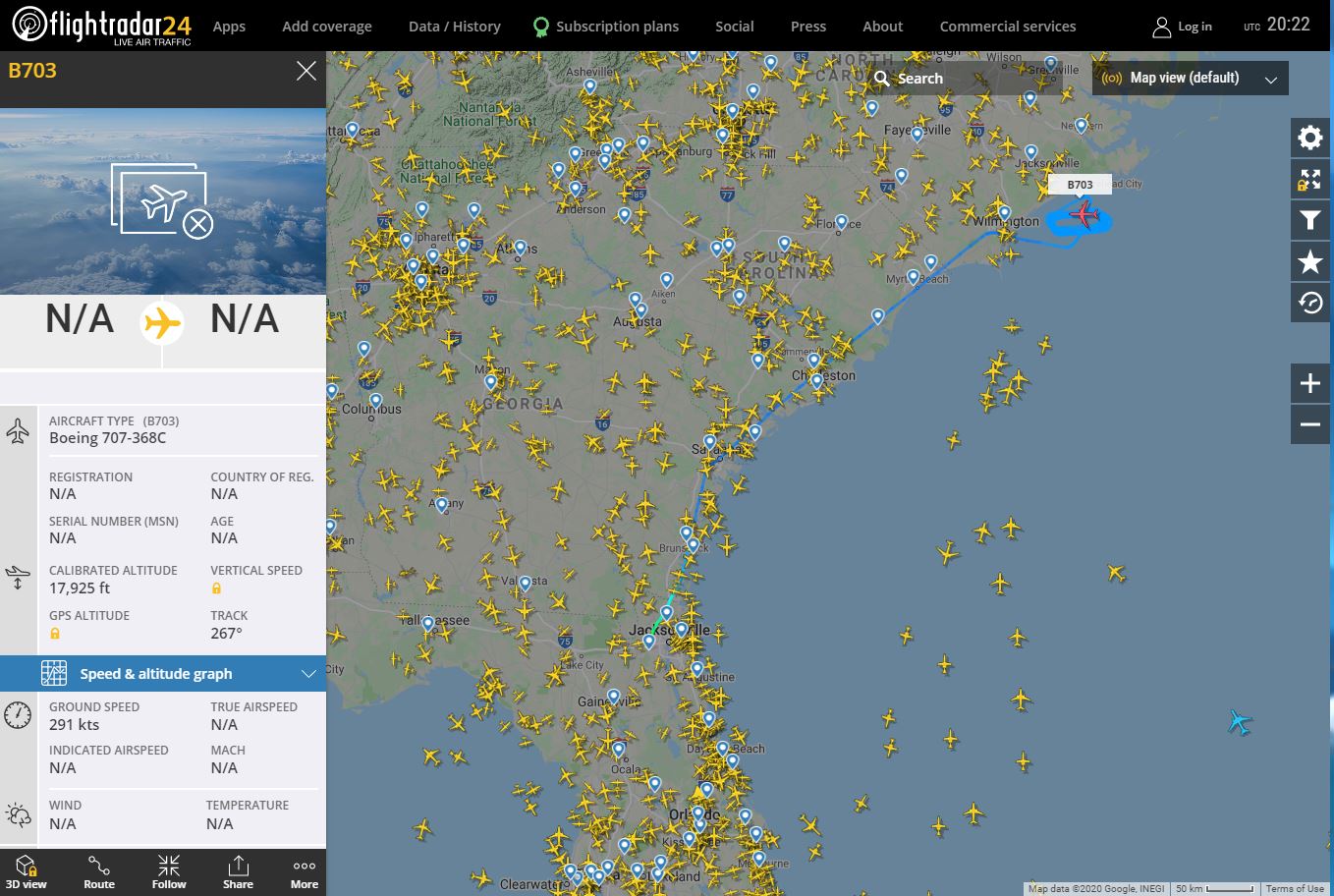Show the flight Route

(x=99, y=871)
